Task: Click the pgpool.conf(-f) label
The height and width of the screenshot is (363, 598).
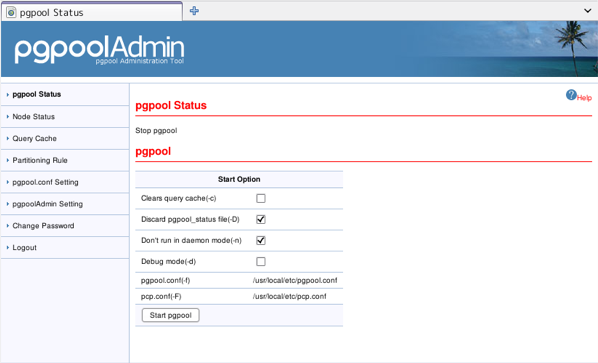Action: pyautogui.click(x=165, y=280)
